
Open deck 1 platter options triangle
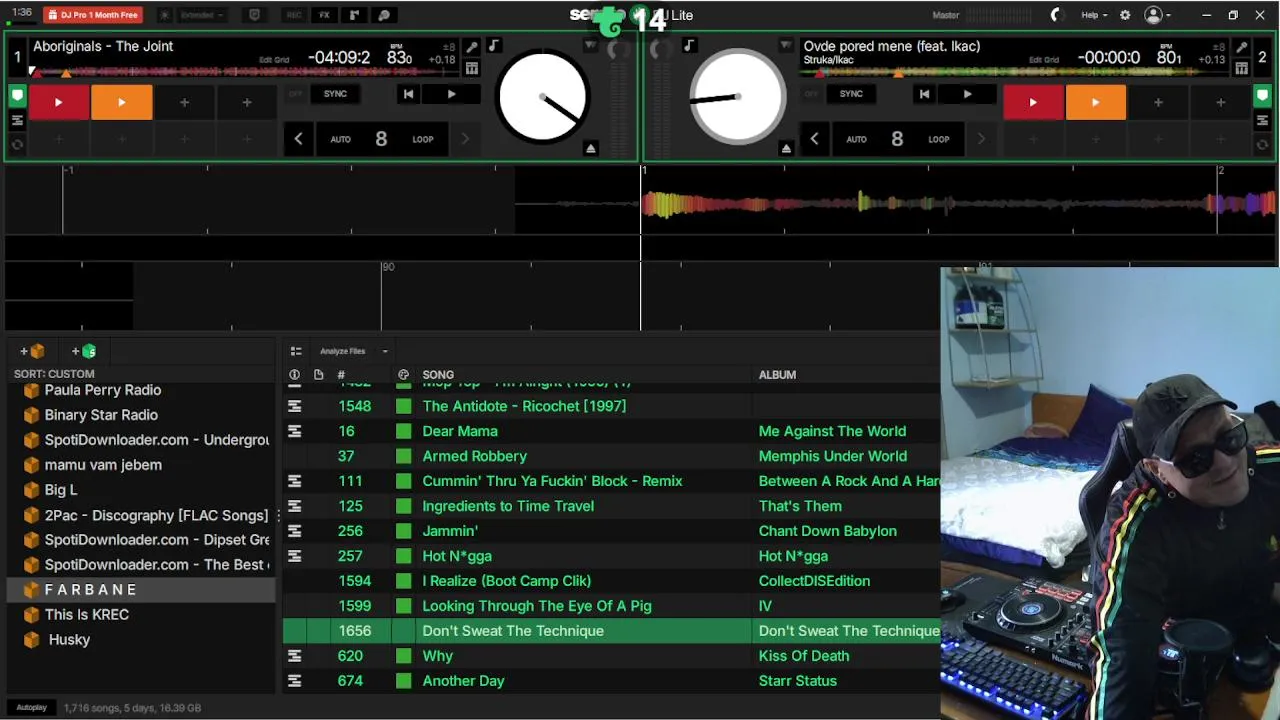590,46
